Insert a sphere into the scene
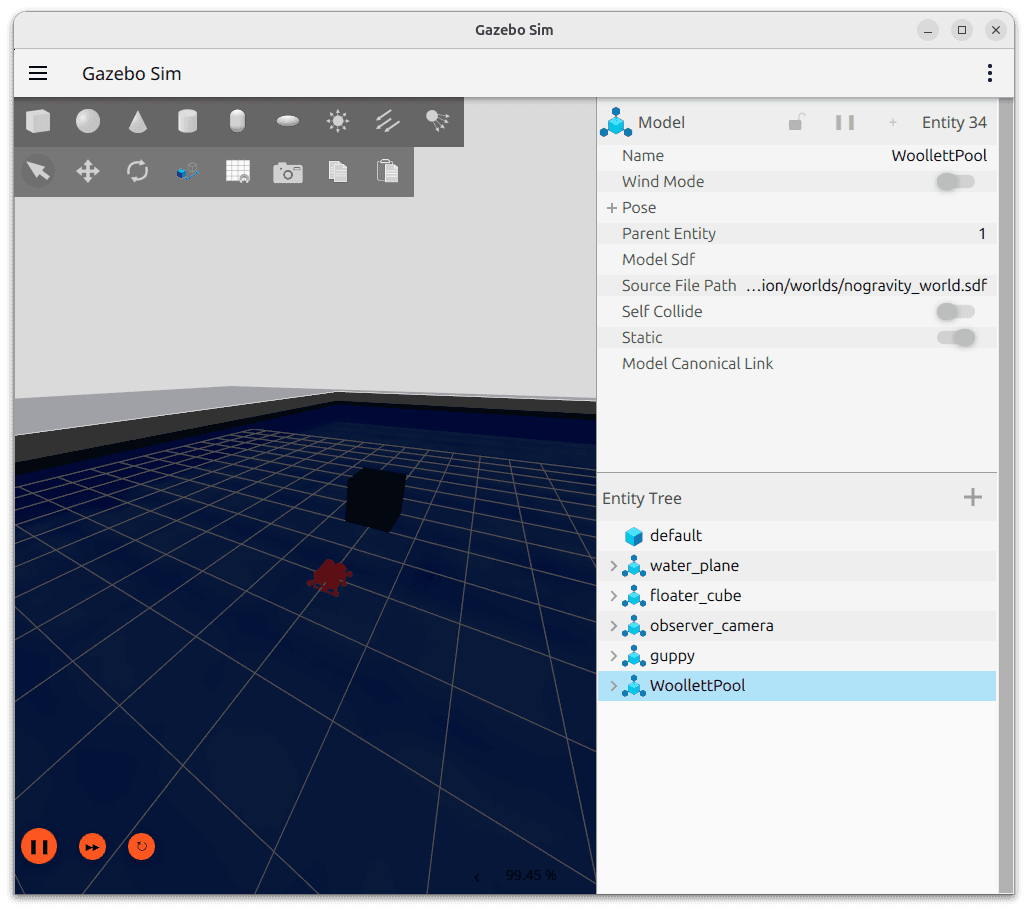1028x911 pixels. click(x=88, y=120)
